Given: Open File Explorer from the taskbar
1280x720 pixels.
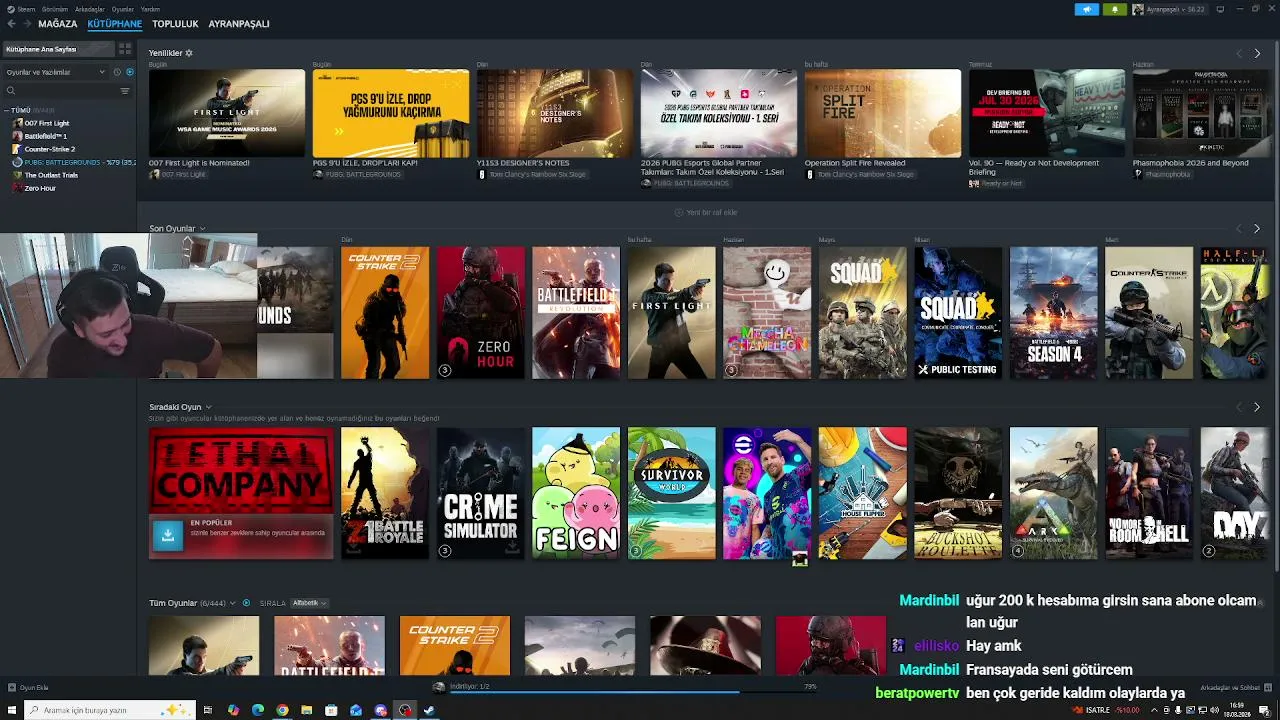Looking at the screenshot, I should pyautogui.click(x=307, y=710).
